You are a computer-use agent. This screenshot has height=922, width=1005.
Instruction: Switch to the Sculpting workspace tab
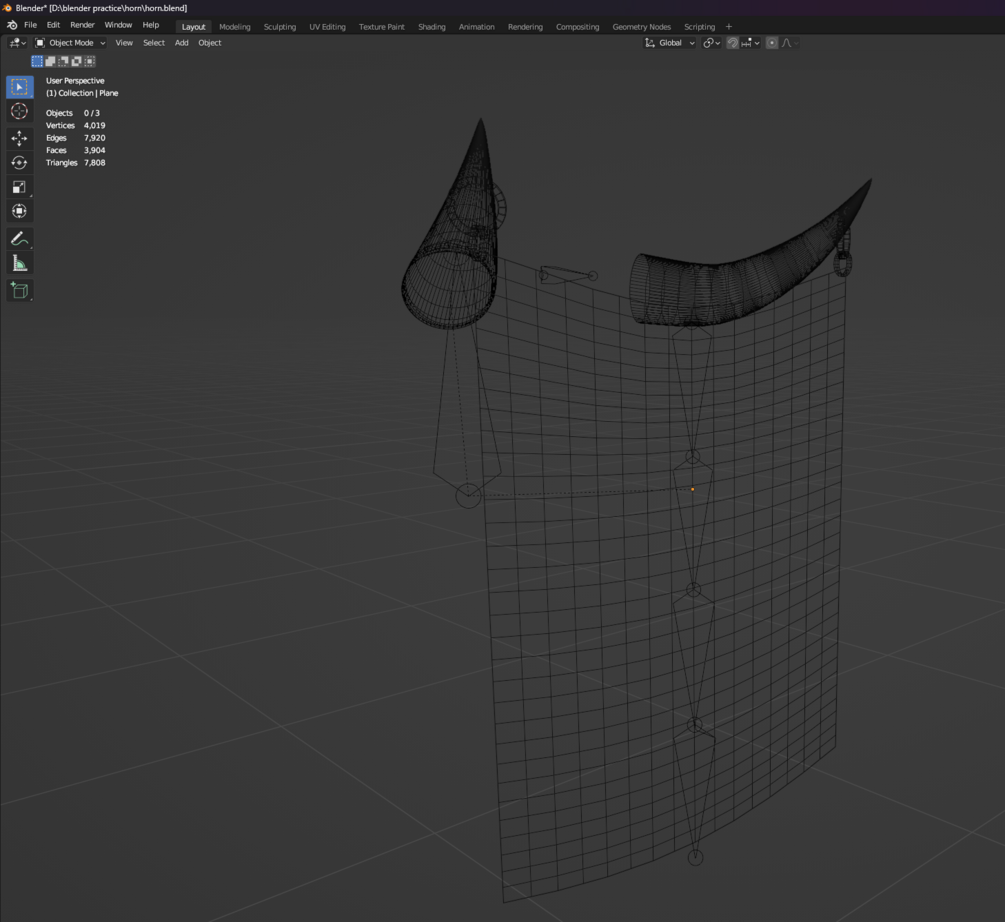[279, 27]
